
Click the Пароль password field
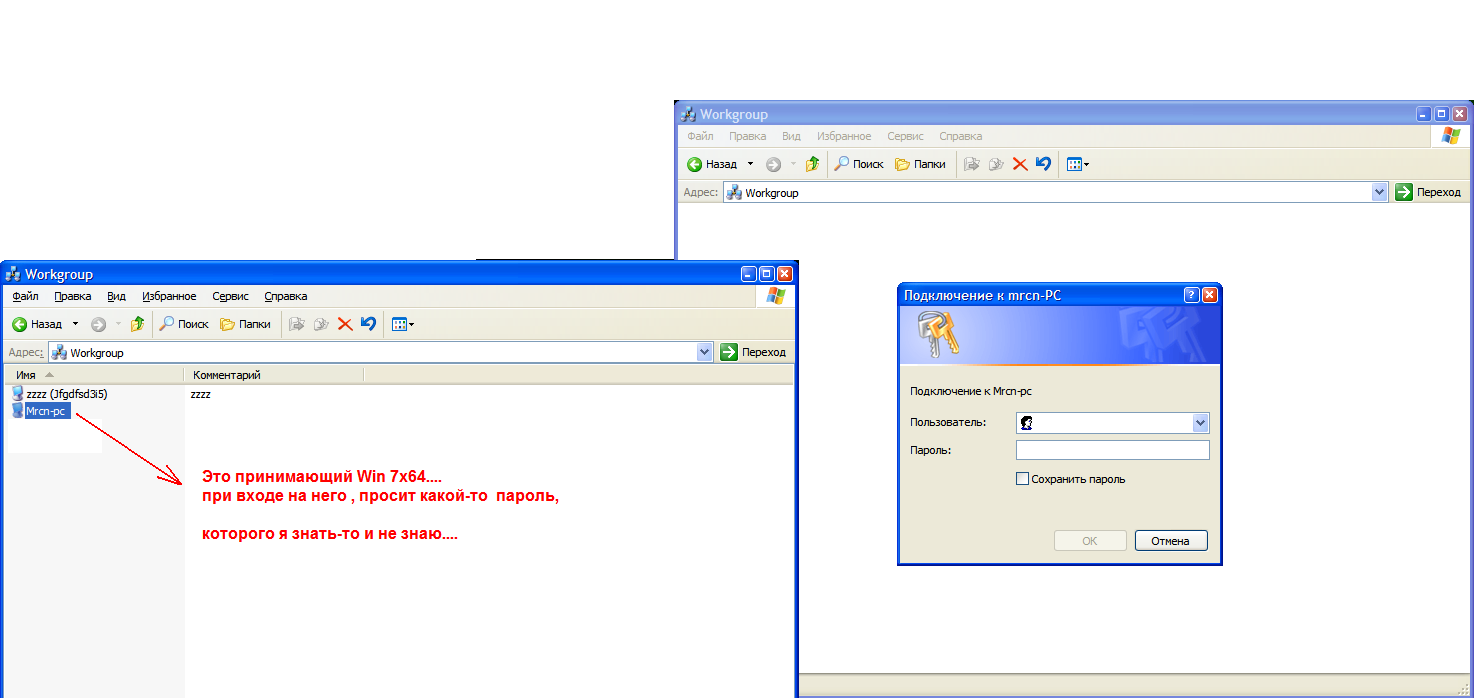(1113, 450)
